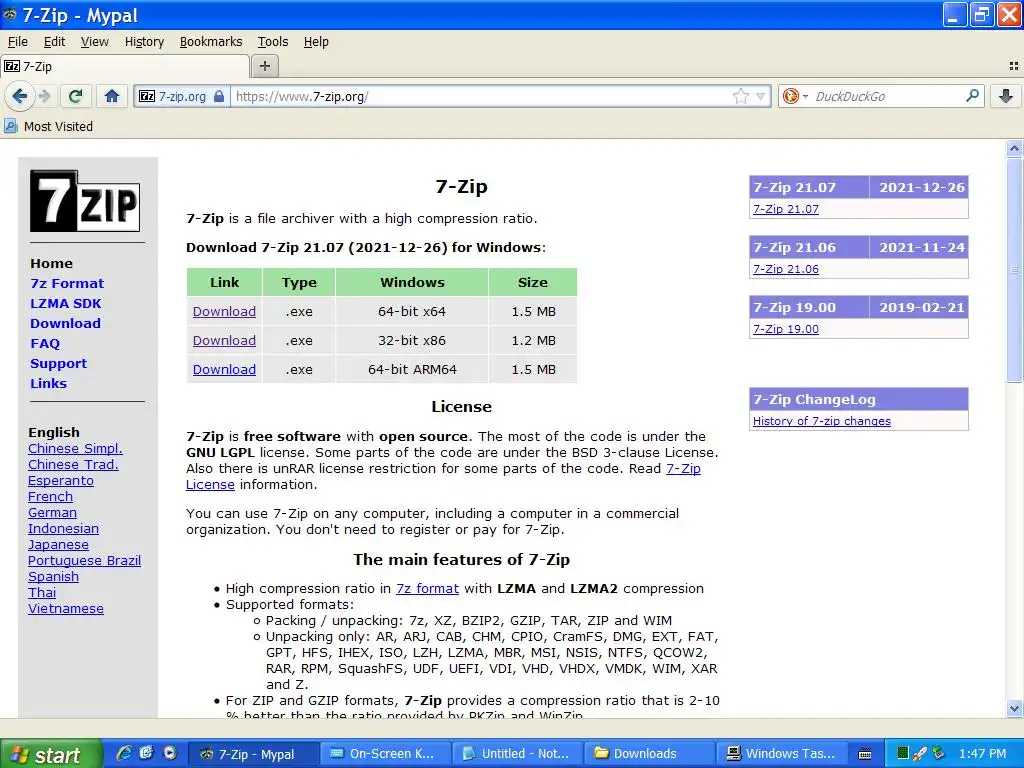Switch language to Portuguese Brazil

tap(84, 560)
